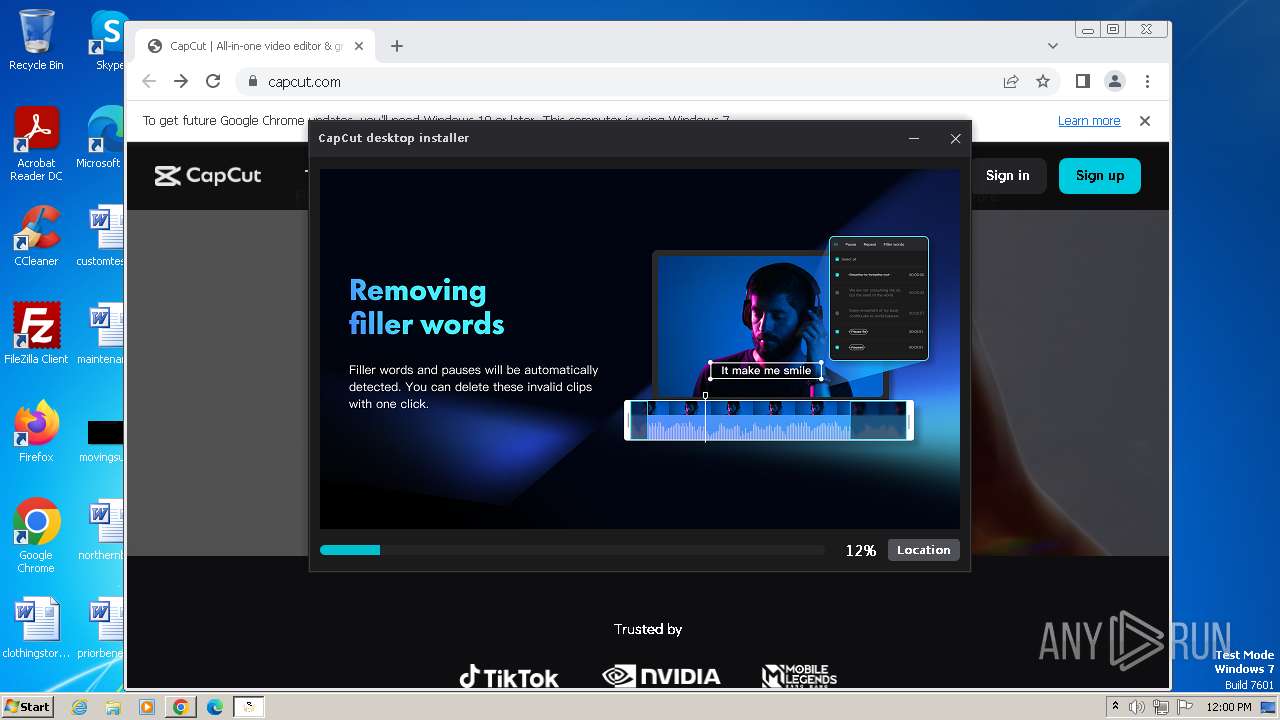
Task: Click the CapCut installer taskbar item
Action: (x=249, y=707)
